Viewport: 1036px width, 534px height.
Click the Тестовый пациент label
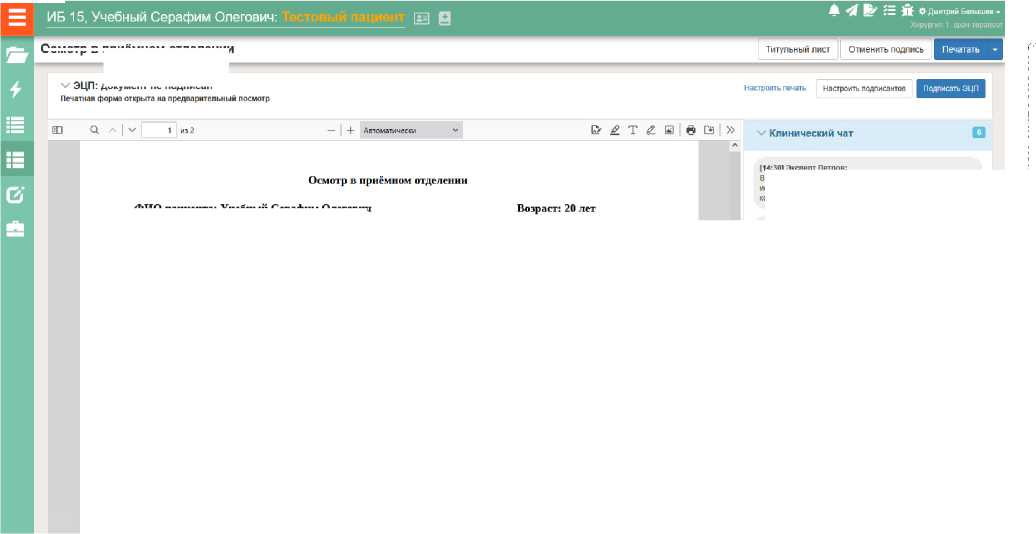tap(343, 17)
